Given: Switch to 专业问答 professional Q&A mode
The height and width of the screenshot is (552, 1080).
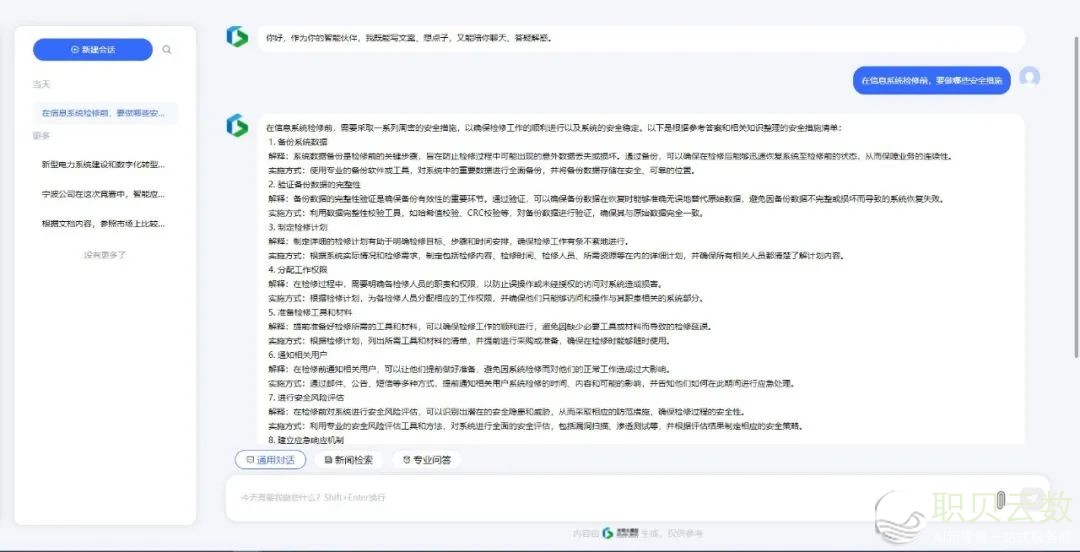Looking at the screenshot, I should [x=426, y=460].
